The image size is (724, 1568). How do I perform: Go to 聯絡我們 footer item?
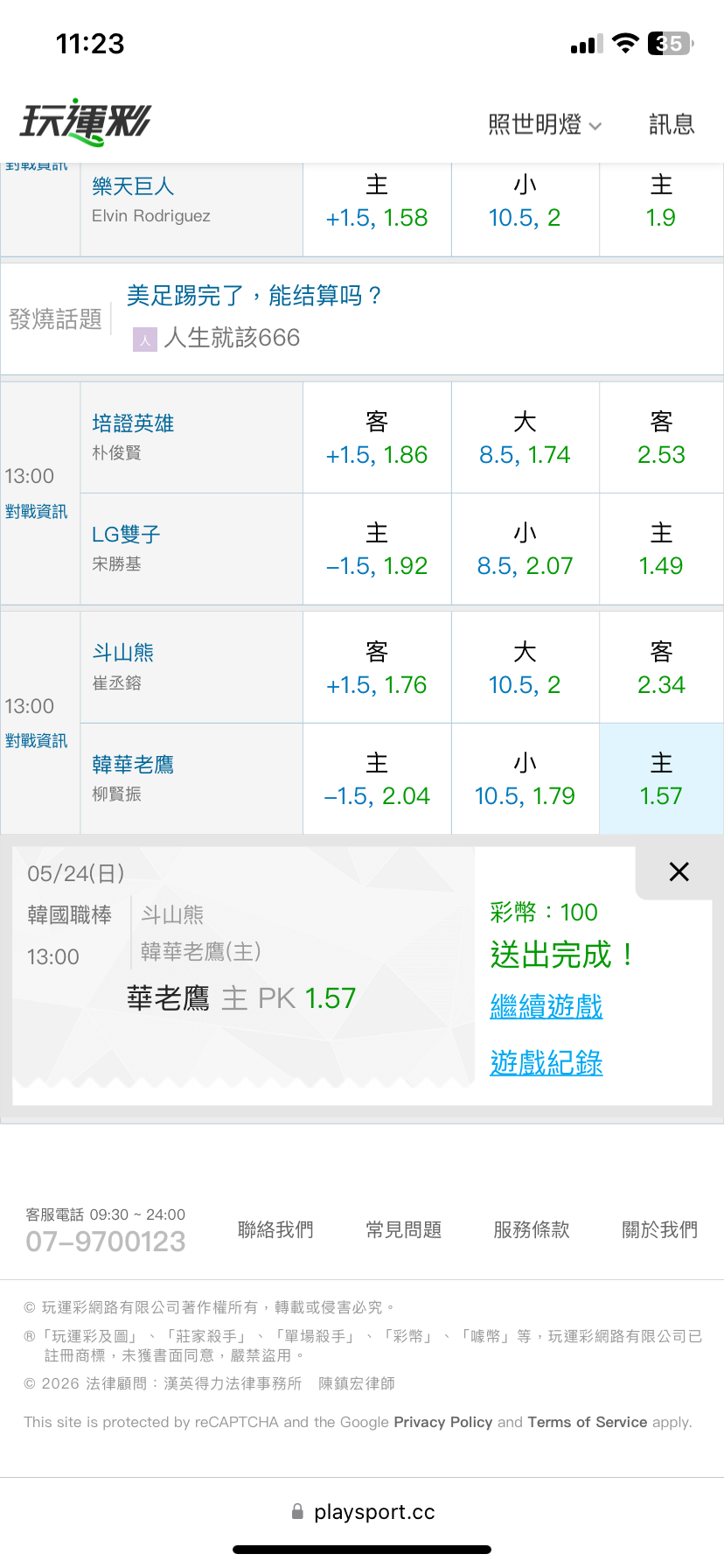275,1229
